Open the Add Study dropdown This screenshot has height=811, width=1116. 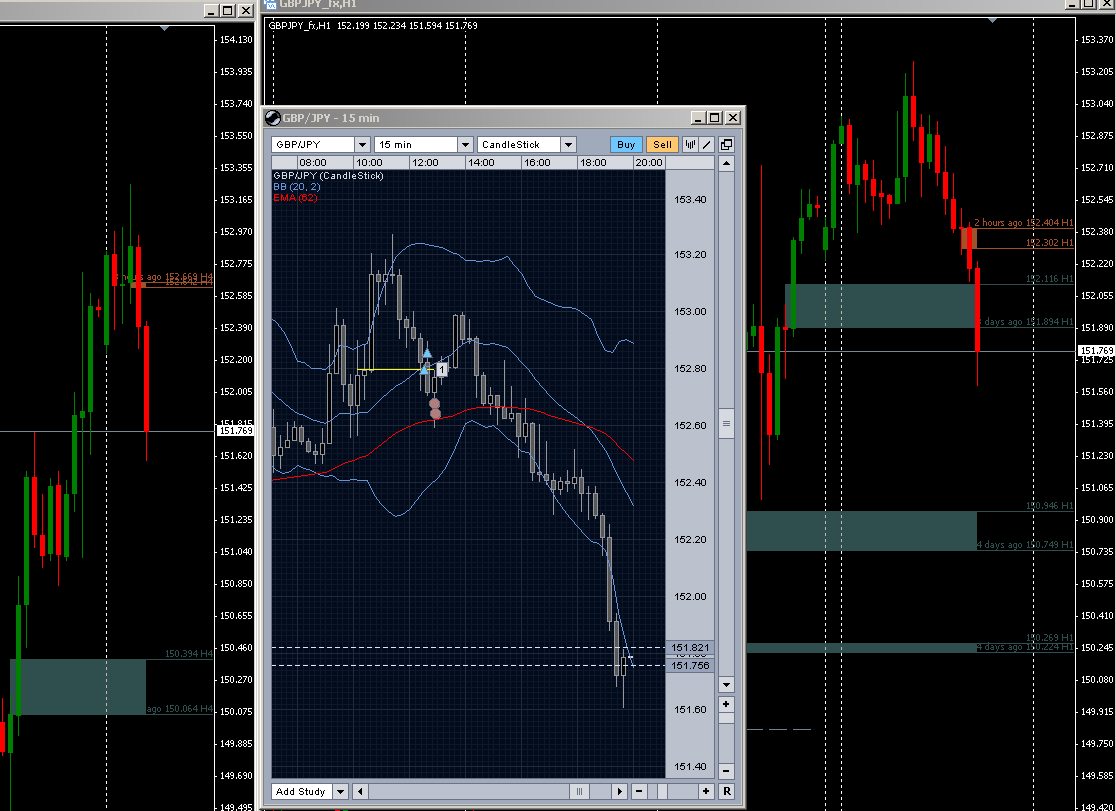340,792
